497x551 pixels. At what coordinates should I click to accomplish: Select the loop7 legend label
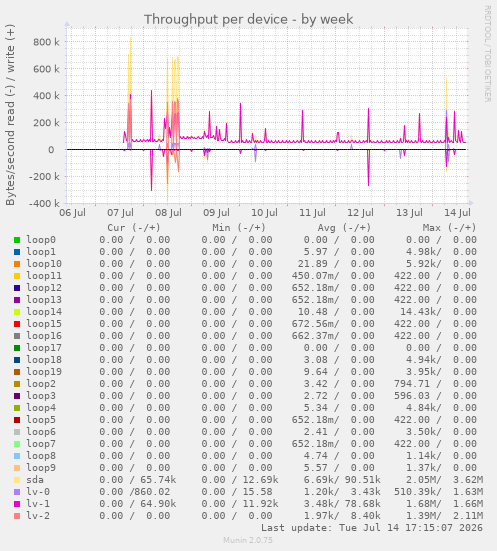click(x=41, y=443)
